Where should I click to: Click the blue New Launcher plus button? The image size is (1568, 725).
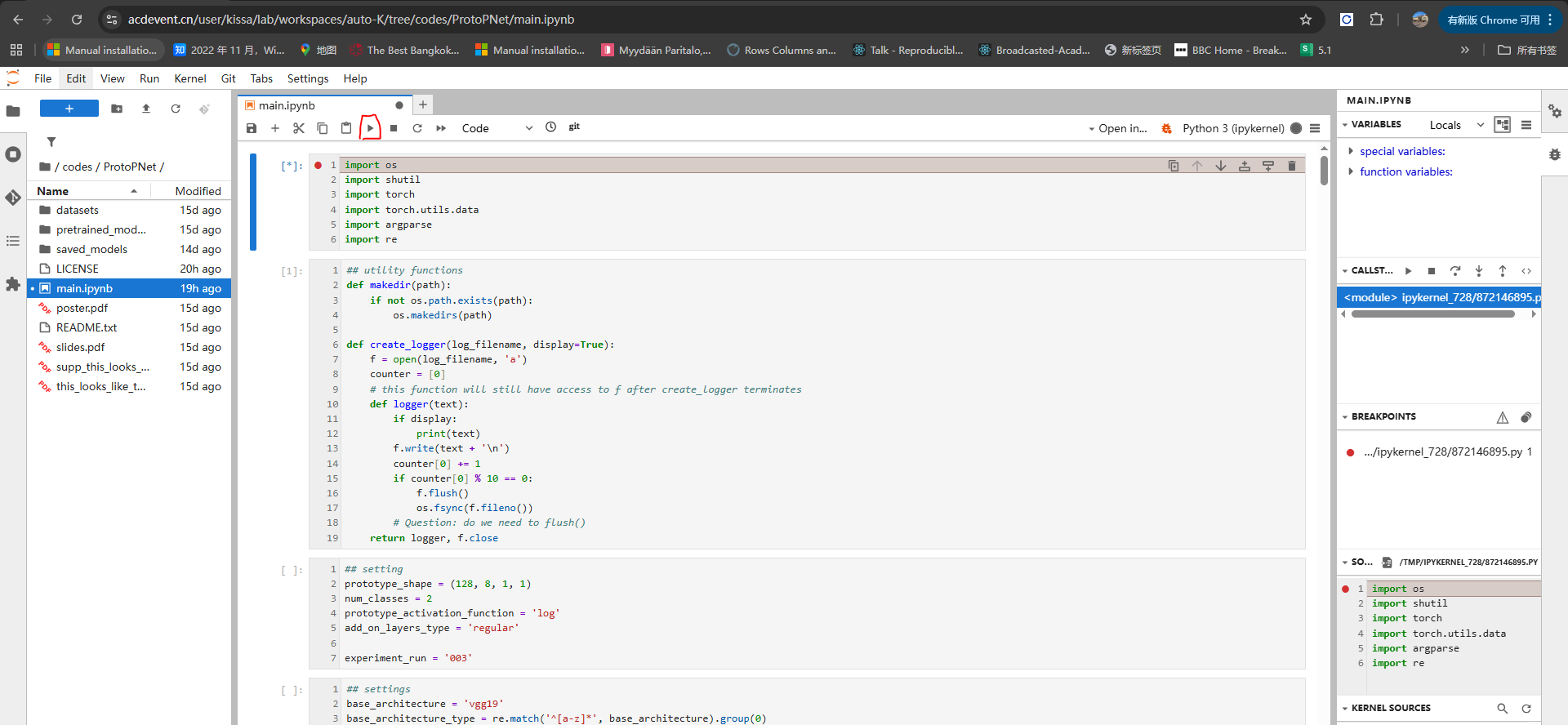click(69, 109)
